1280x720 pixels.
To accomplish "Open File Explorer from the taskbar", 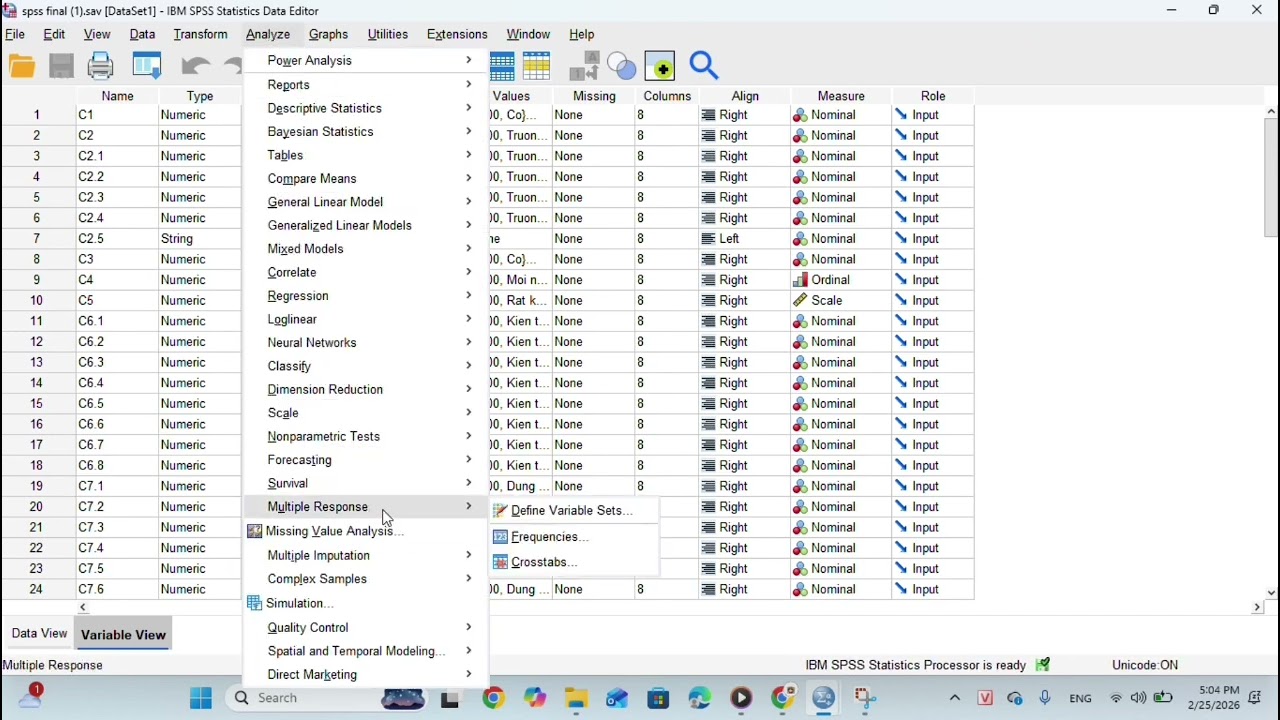I will [576, 698].
